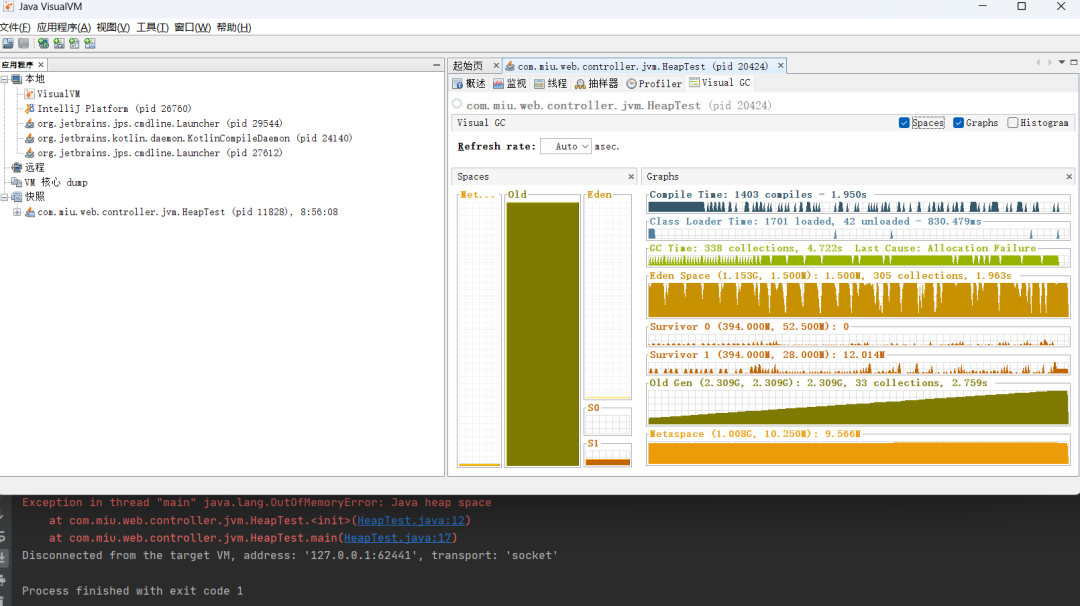This screenshot has width=1080, height=606.
Task: Close the HeapTest (pid 20424) tab
Action: 781,66
